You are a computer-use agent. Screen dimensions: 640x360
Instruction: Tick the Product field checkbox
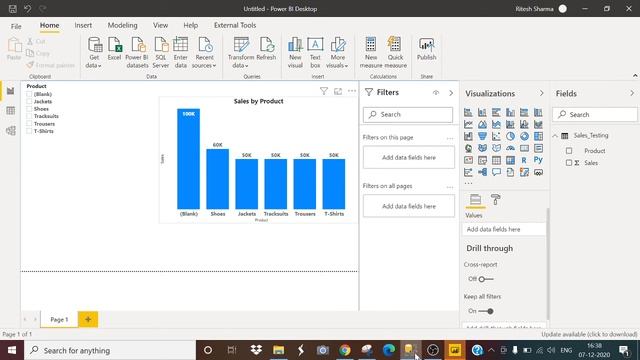pyautogui.click(x=569, y=151)
